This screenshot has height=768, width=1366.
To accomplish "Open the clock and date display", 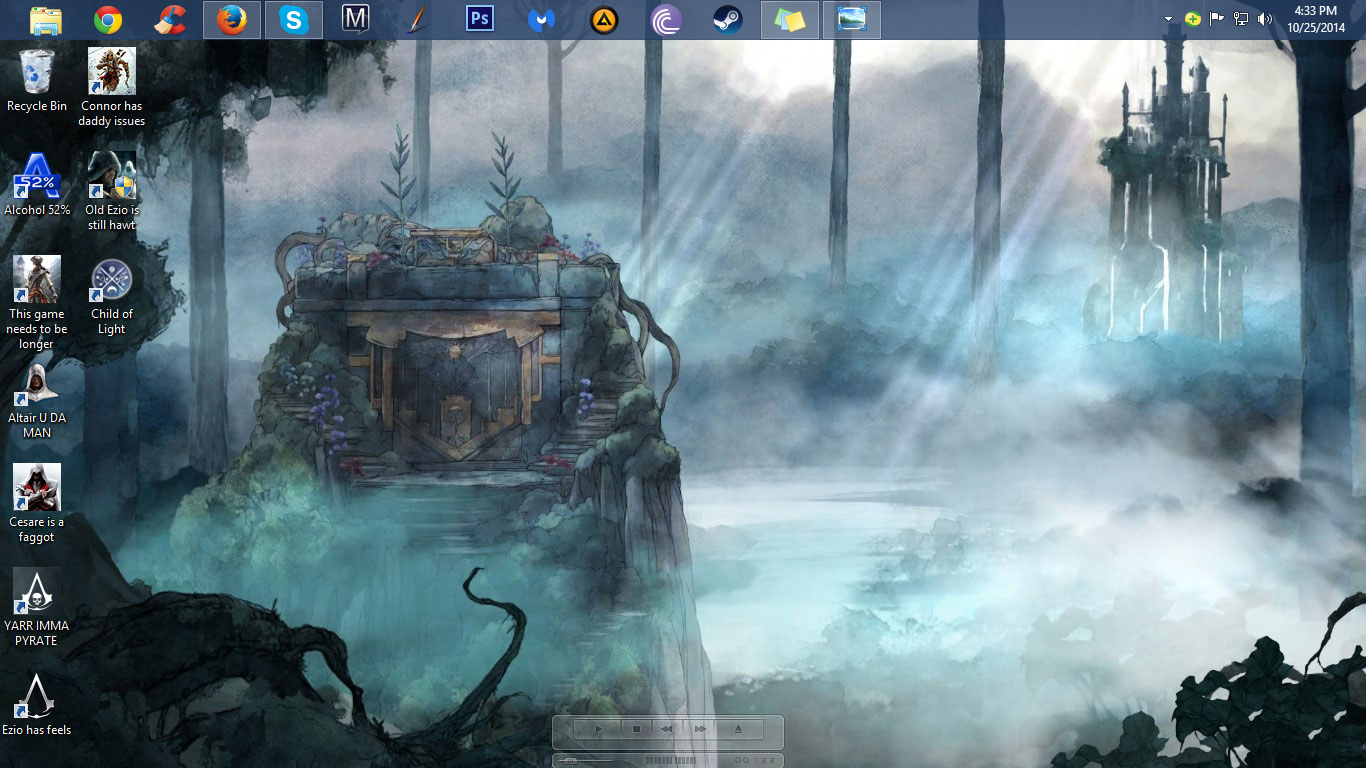I will (x=1316, y=19).
